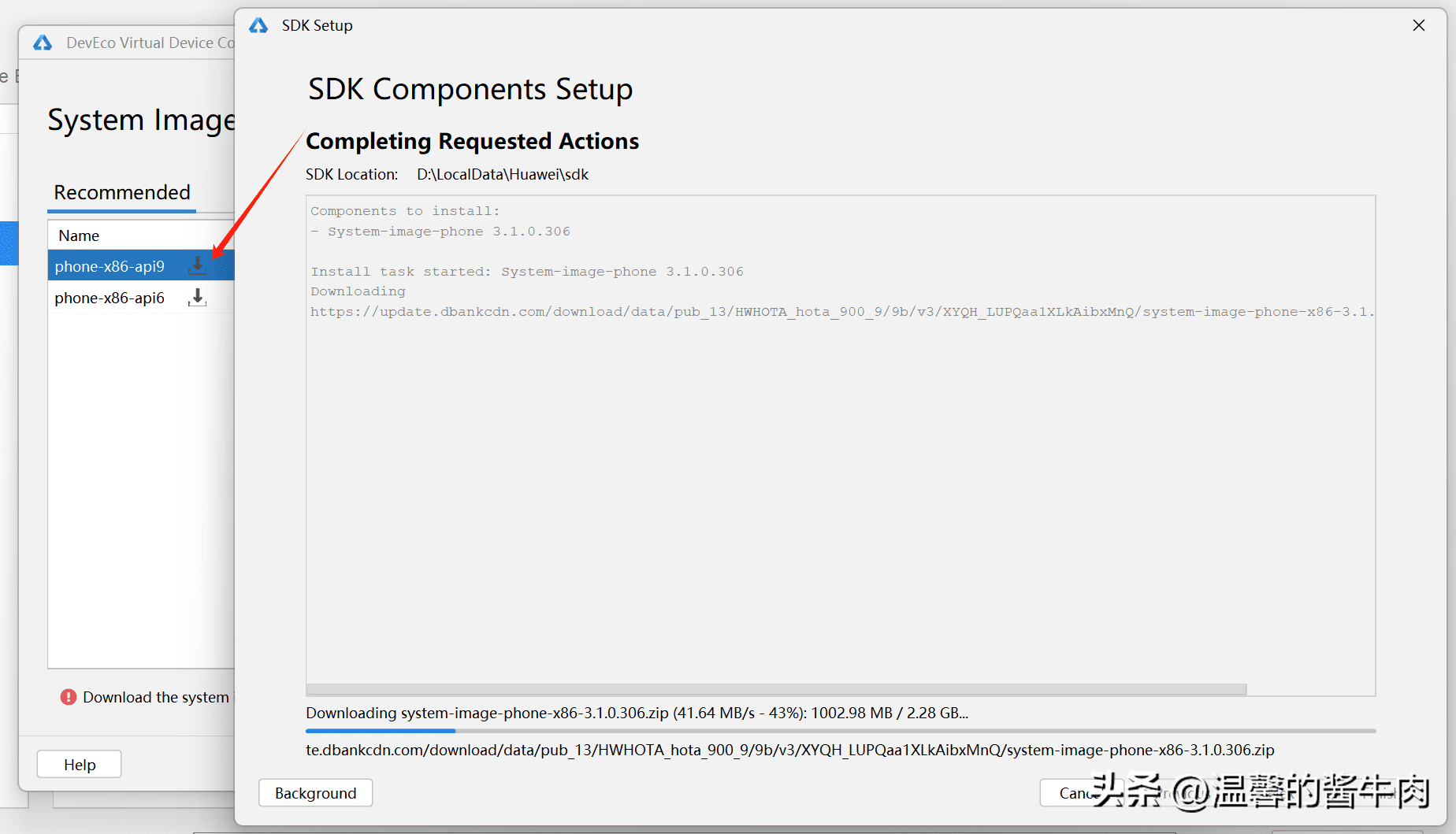Click the DevEco Virtual Device window logo
This screenshot has height=834, width=1456.
point(43,43)
